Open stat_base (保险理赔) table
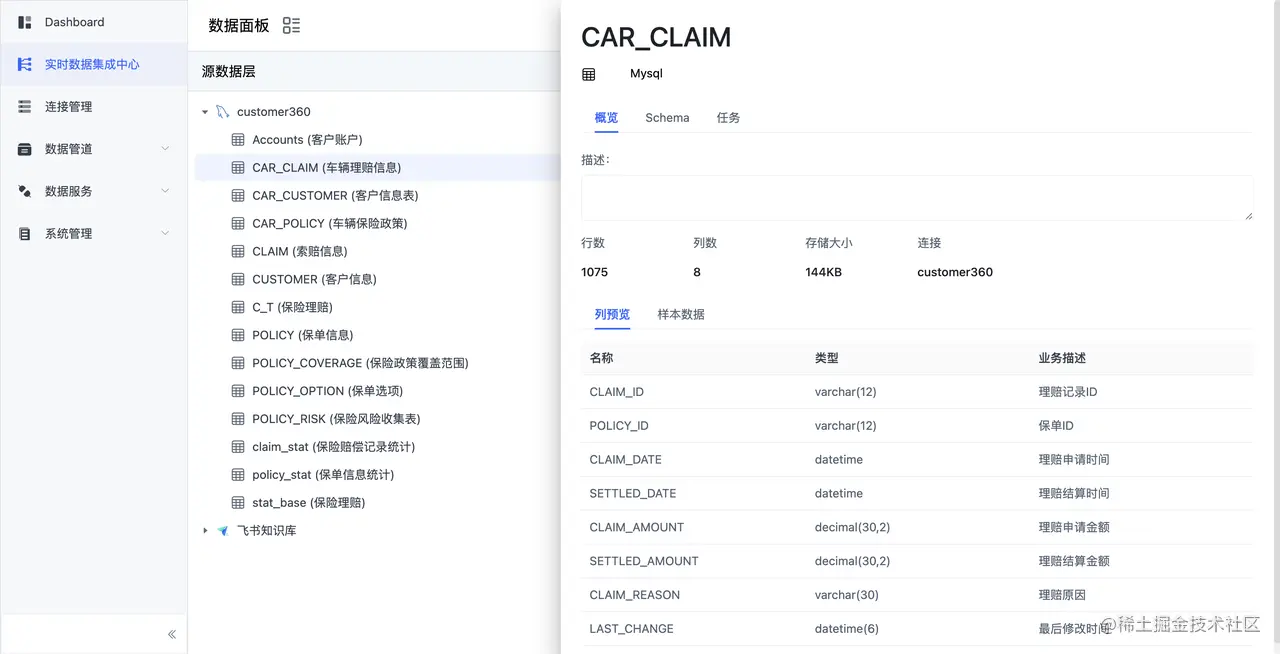 pyautogui.click(x=308, y=503)
